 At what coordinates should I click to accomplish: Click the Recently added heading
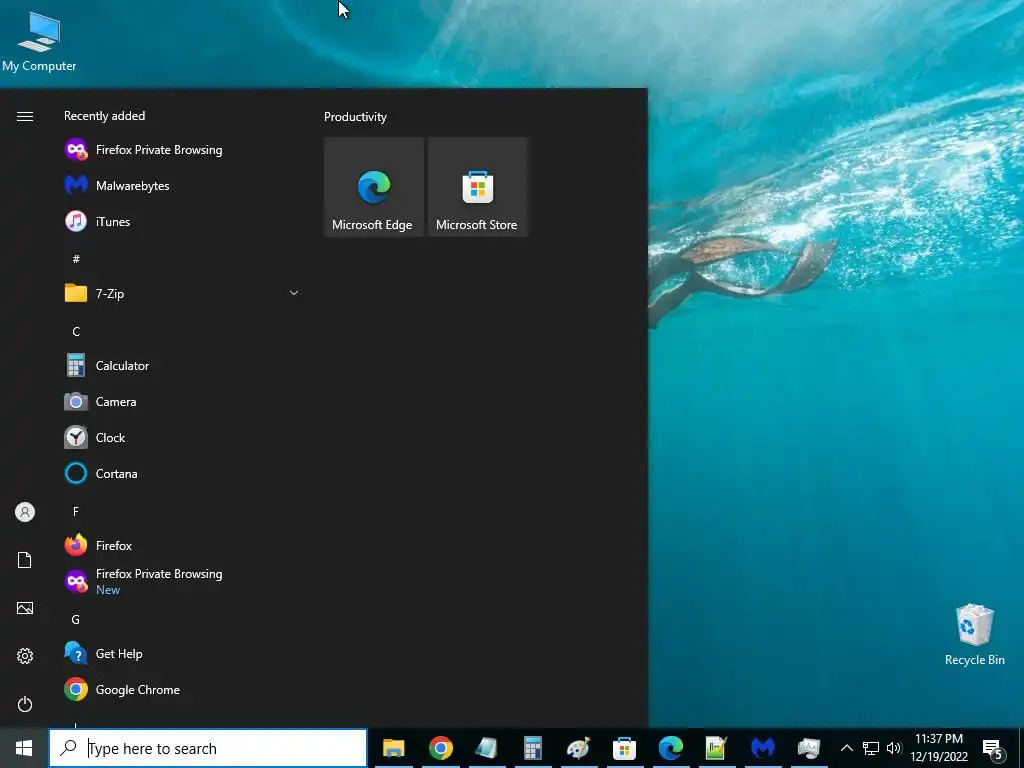[x=104, y=116]
